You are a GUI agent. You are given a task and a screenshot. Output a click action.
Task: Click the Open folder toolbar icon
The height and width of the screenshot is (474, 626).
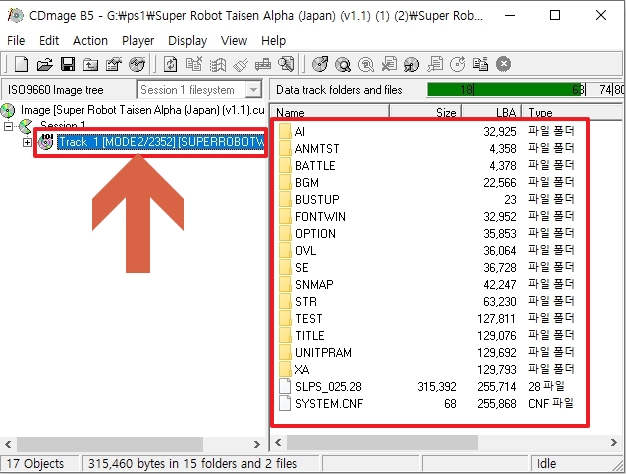pyautogui.click(x=45, y=64)
